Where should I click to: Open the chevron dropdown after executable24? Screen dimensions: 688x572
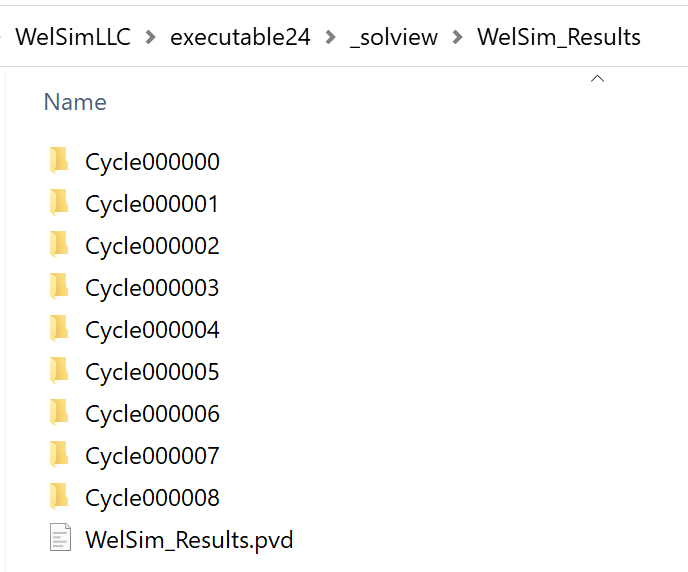pyautogui.click(x=330, y=37)
